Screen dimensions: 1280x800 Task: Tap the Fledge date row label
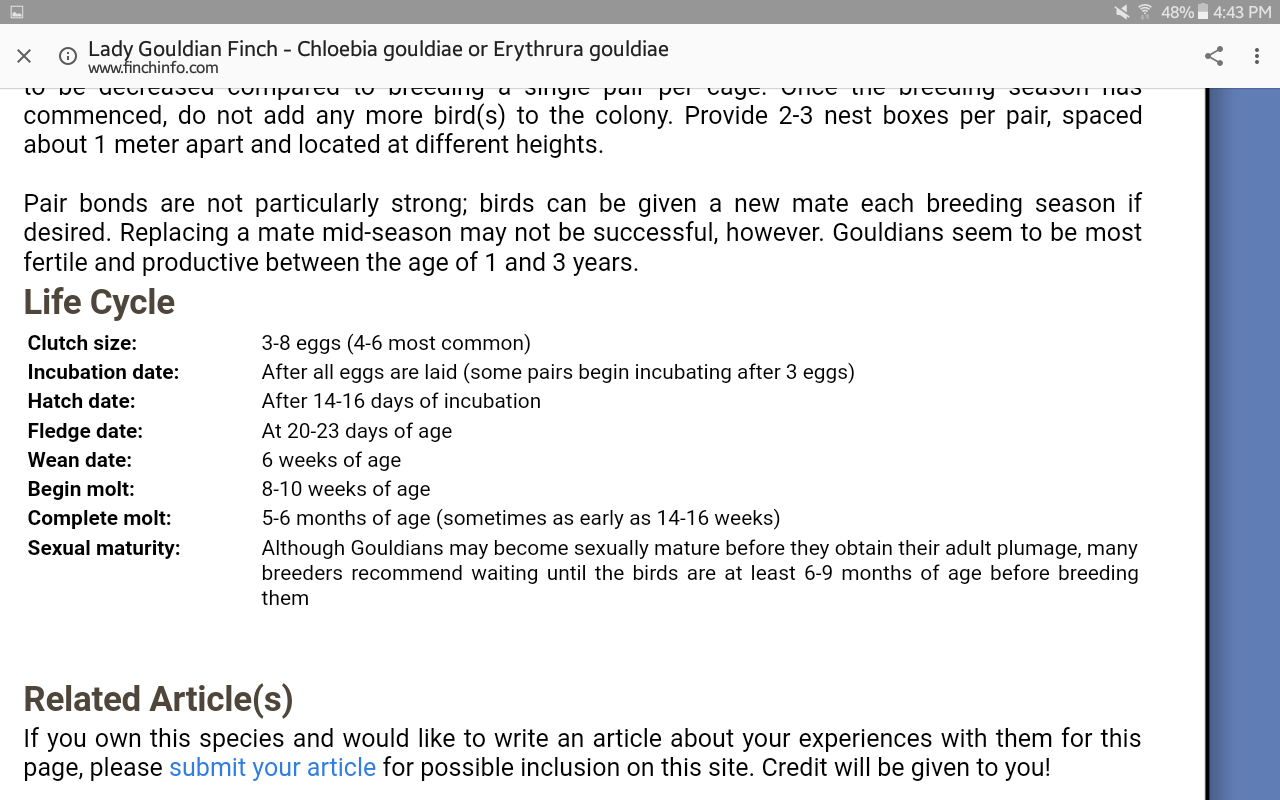point(85,431)
